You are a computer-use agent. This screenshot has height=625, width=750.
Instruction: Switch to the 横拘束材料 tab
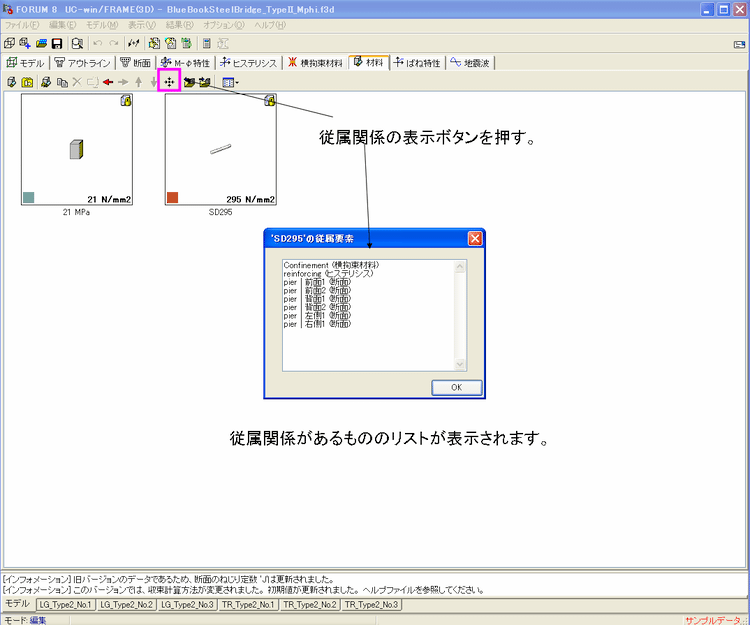[315, 63]
